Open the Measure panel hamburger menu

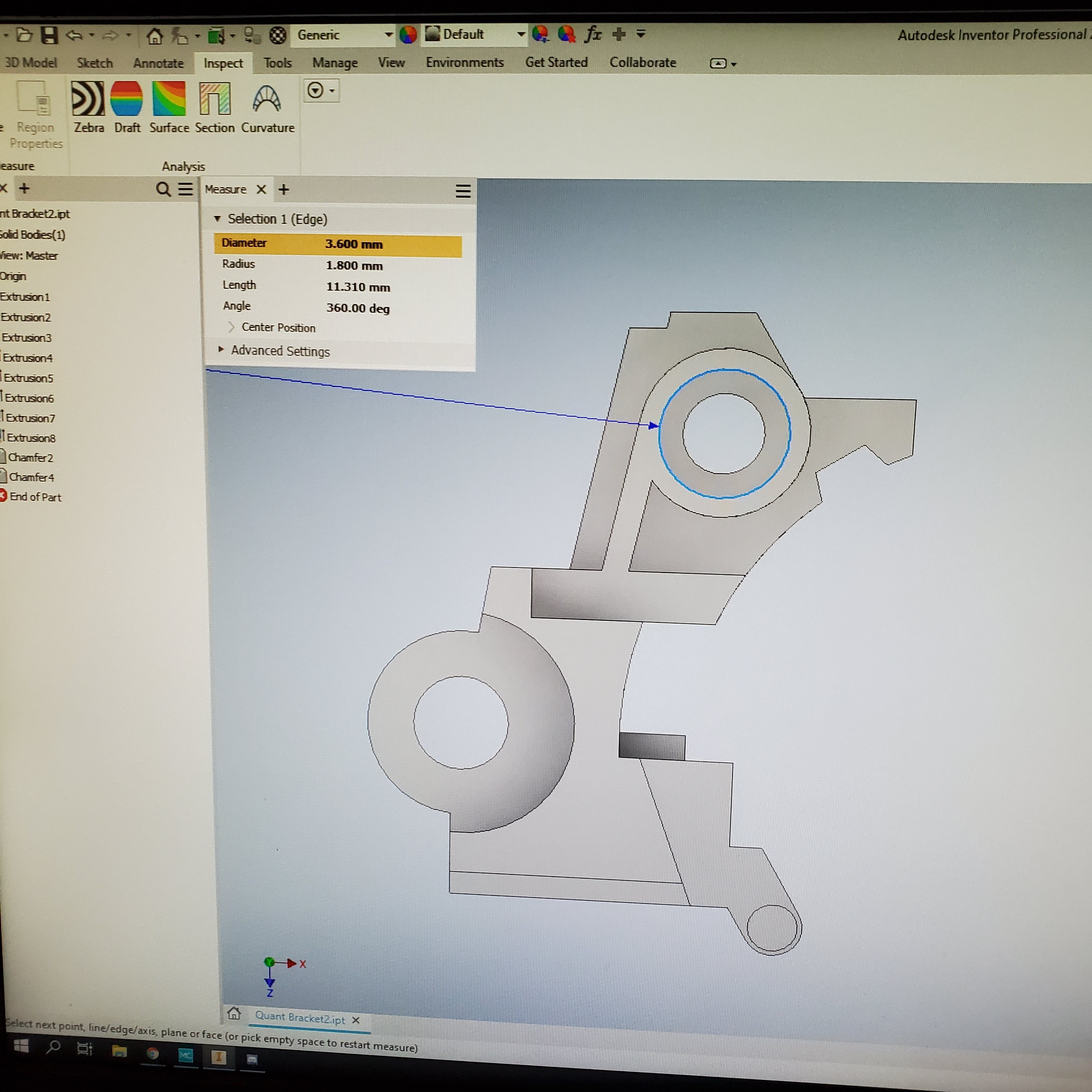tap(463, 191)
